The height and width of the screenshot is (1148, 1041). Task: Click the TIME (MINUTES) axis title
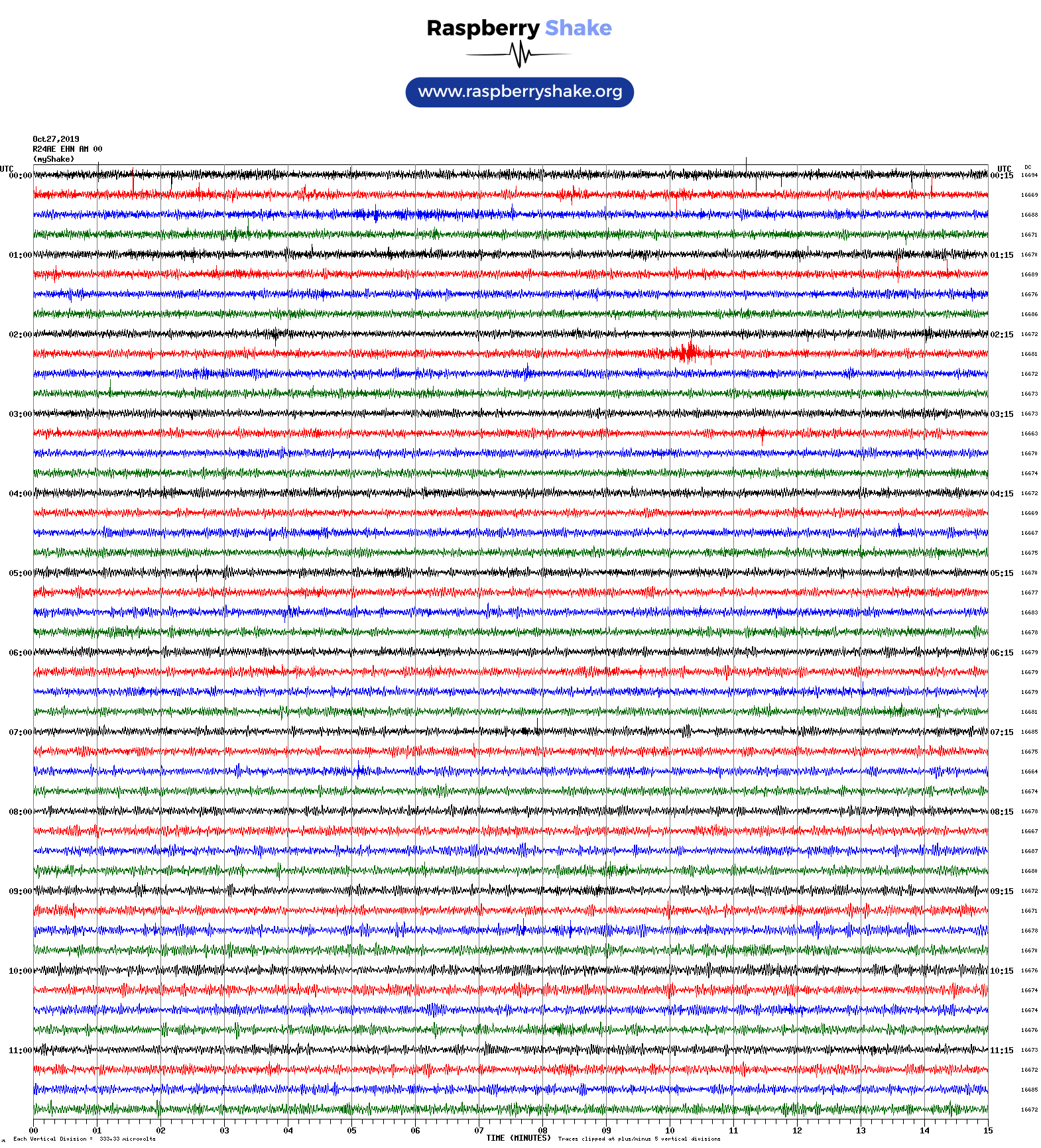[519, 1137]
